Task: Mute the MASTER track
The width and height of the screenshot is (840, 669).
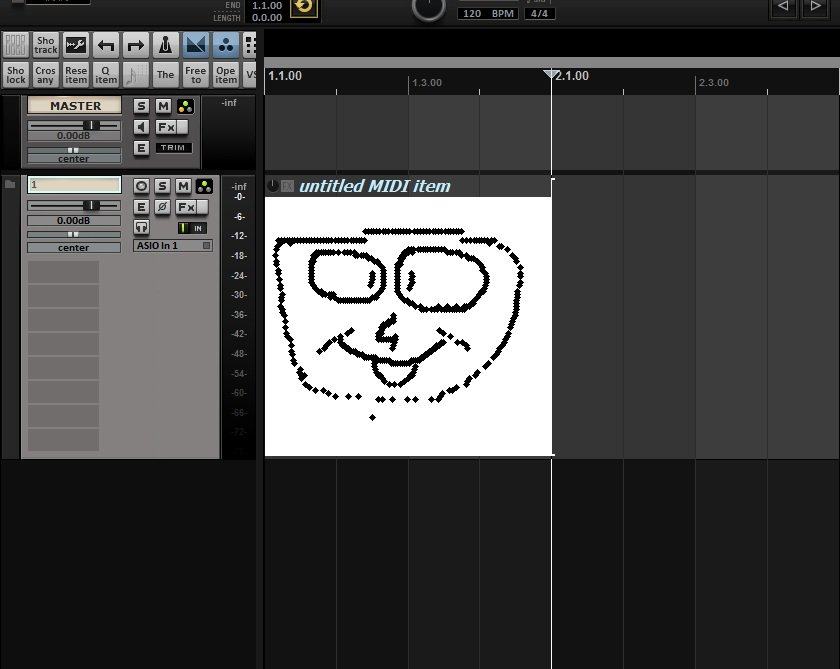Action: tap(163, 106)
